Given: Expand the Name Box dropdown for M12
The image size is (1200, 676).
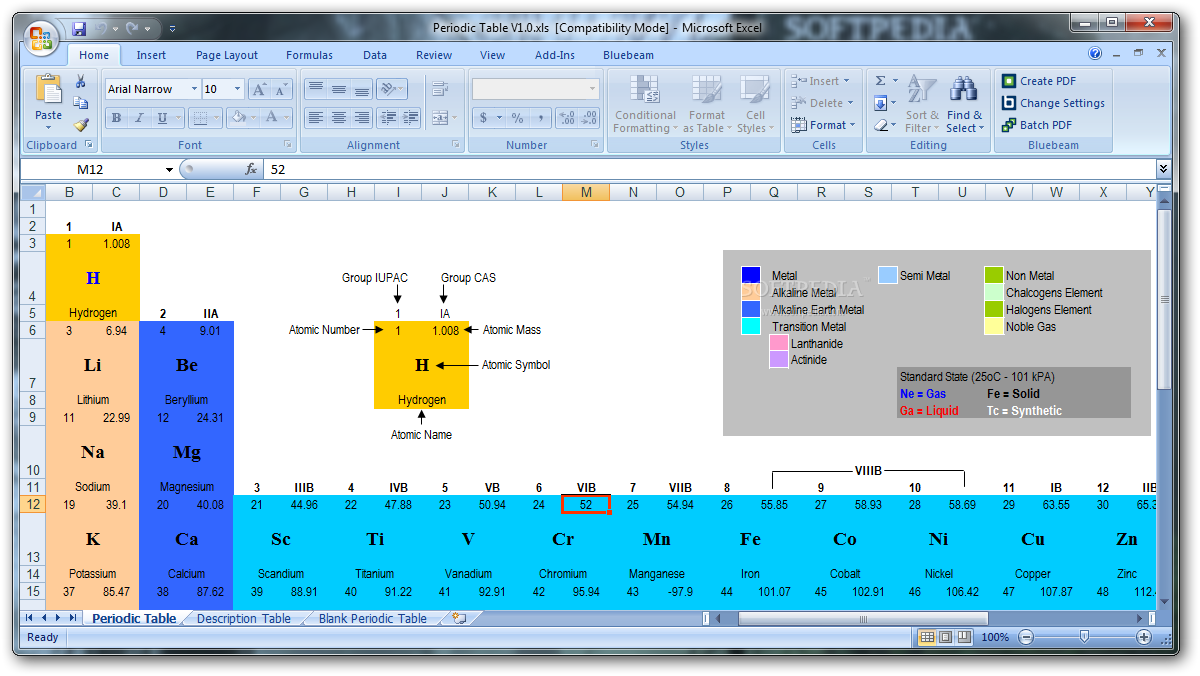Looking at the screenshot, I should click(x=169, y=170).
